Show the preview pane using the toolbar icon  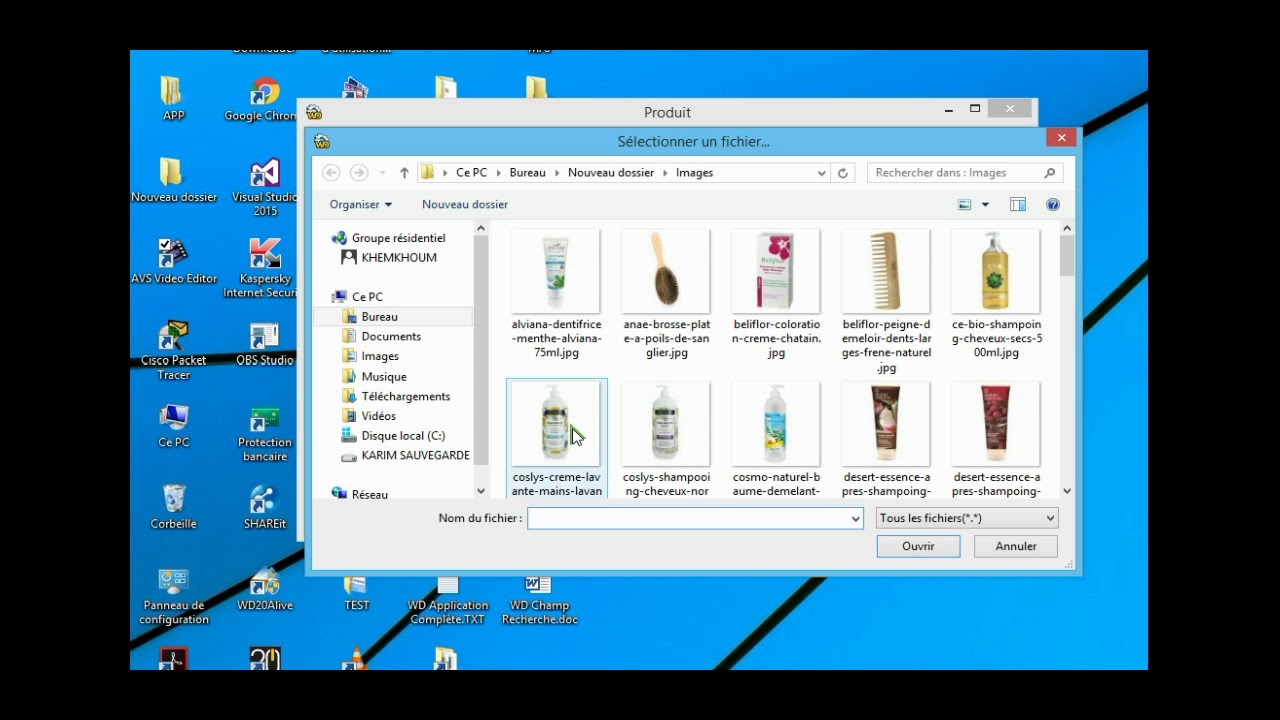[1018, 204]
